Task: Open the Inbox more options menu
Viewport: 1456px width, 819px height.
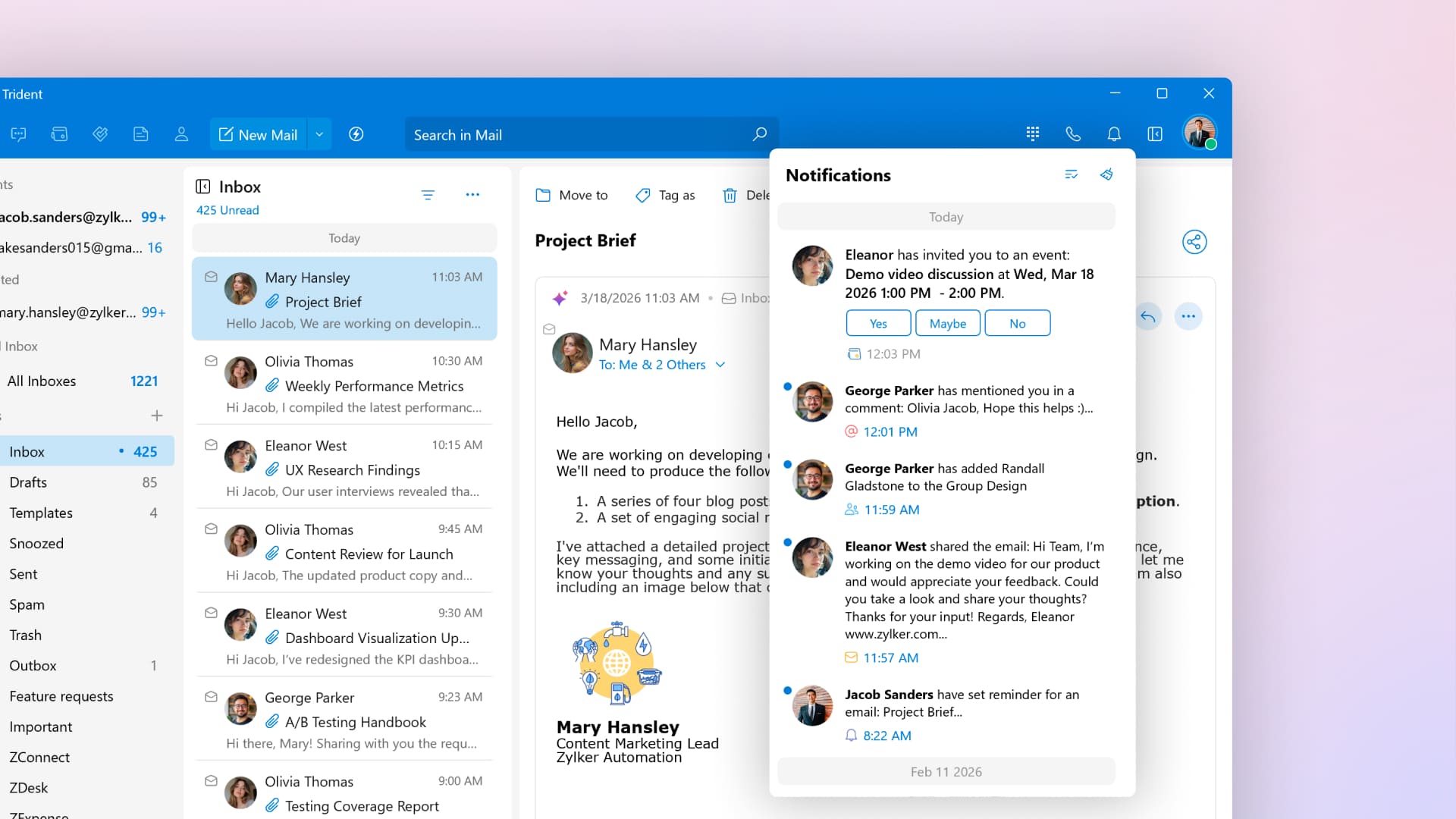Action: (x=472, y=195)
